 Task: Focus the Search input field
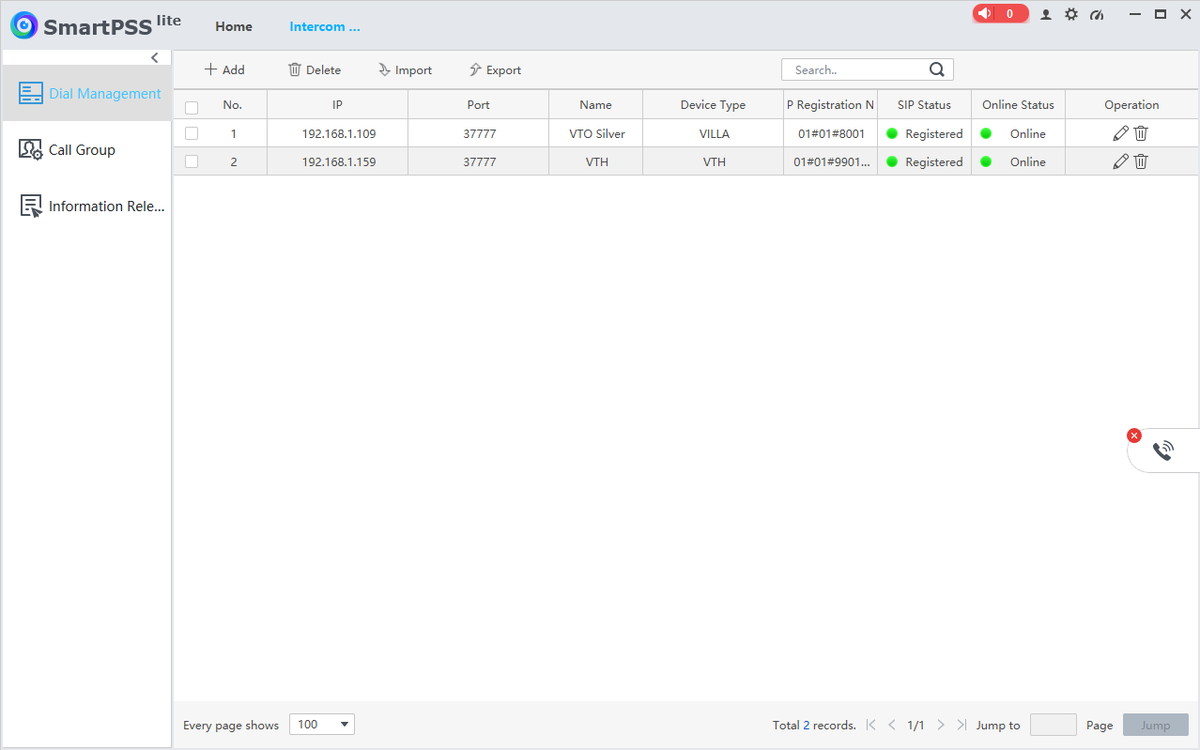click(856, 70)
